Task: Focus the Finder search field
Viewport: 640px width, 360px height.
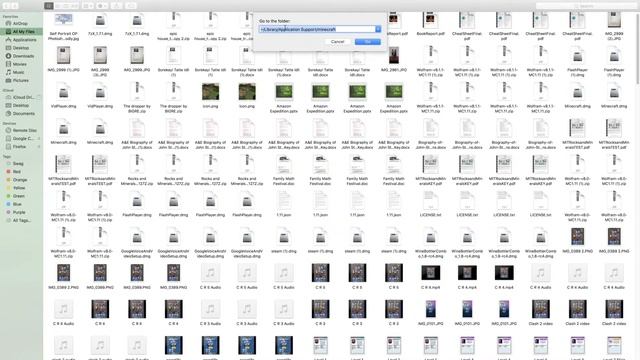Action: 586,6
